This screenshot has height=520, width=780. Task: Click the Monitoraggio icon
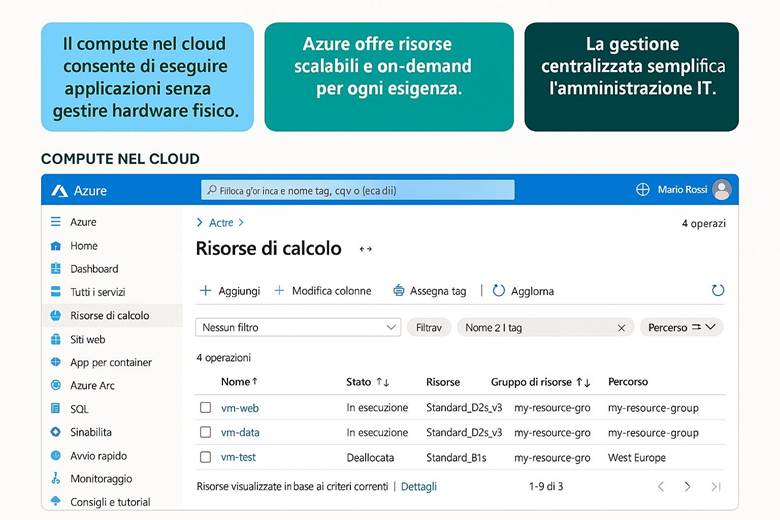click(x=56, y=479)
